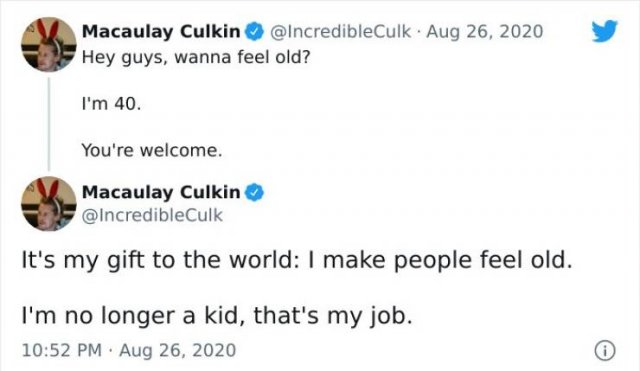Screen dimensions: 640x371
Task: Open the info icon beside the timestamp
Action: click(x=604, y=351)
